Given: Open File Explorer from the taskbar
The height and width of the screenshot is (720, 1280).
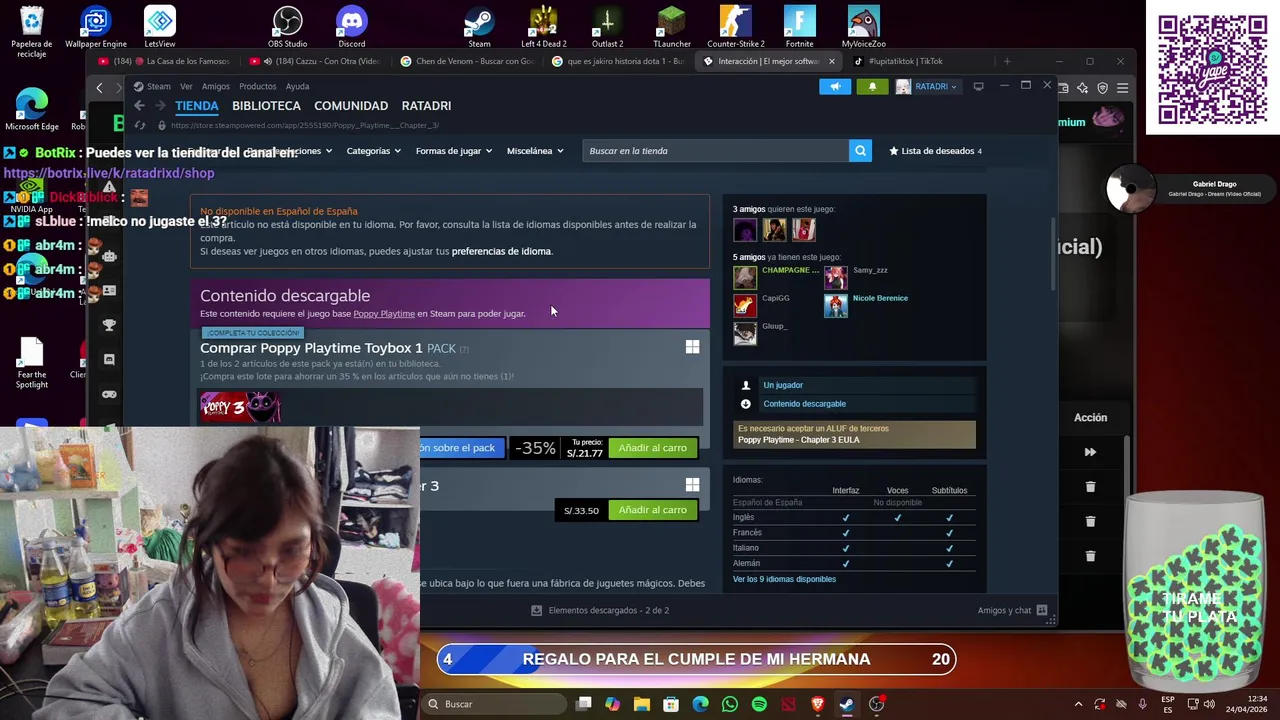Looking at the screenshot, I should tap(642, 704).
